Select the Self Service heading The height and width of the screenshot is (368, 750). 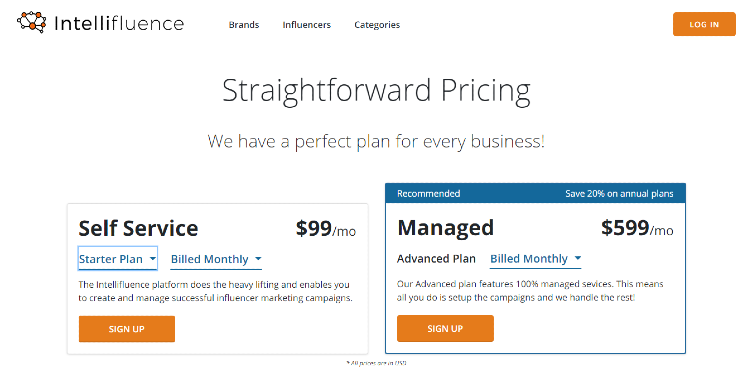[x=138, y=228]
